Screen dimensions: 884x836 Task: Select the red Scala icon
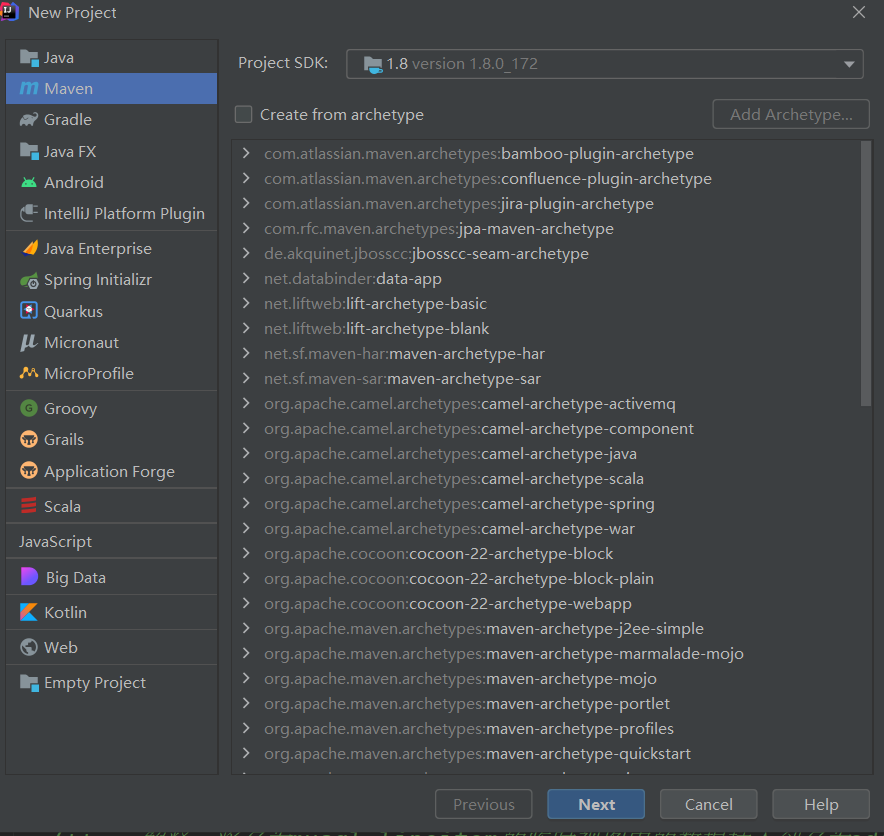[29, 506]
